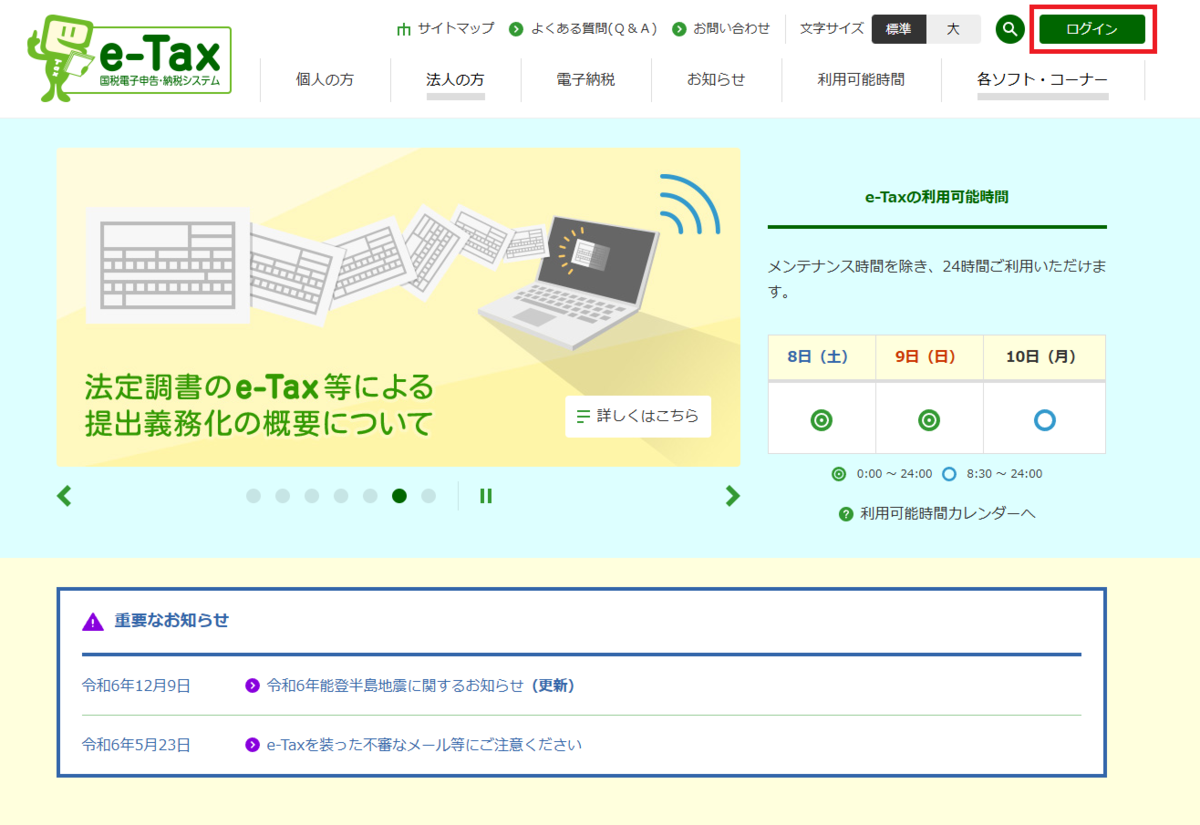Select third carousel dot
Image resolution: width=1200 pixels, height=825 pixels.
coord(312,495)
